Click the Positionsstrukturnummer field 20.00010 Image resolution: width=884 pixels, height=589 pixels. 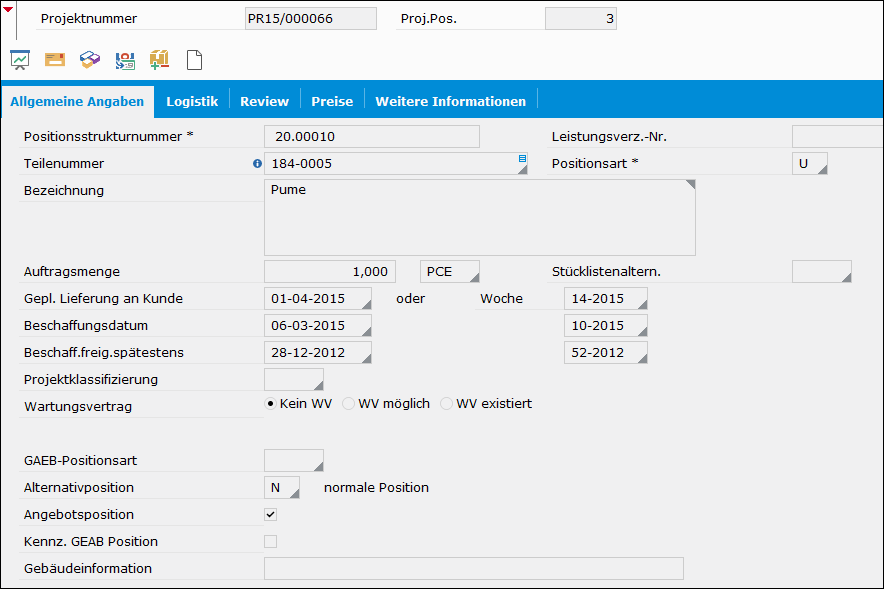[372, 136]
